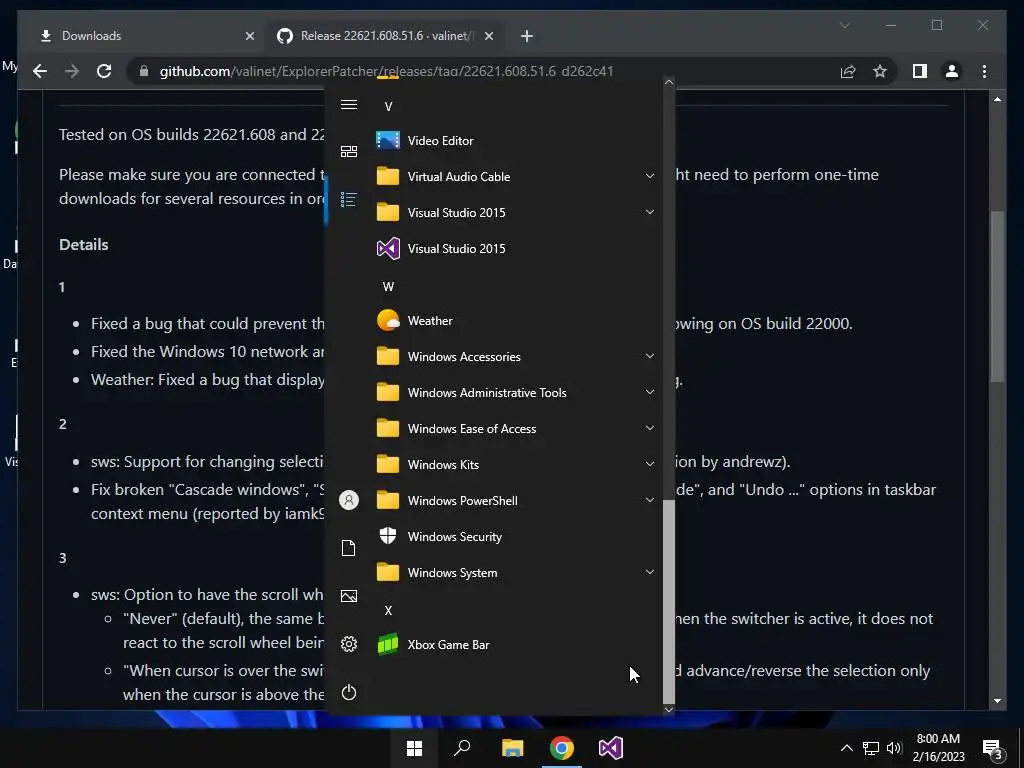
Task: Open Chrome profile icon
Action: (952, 71)
